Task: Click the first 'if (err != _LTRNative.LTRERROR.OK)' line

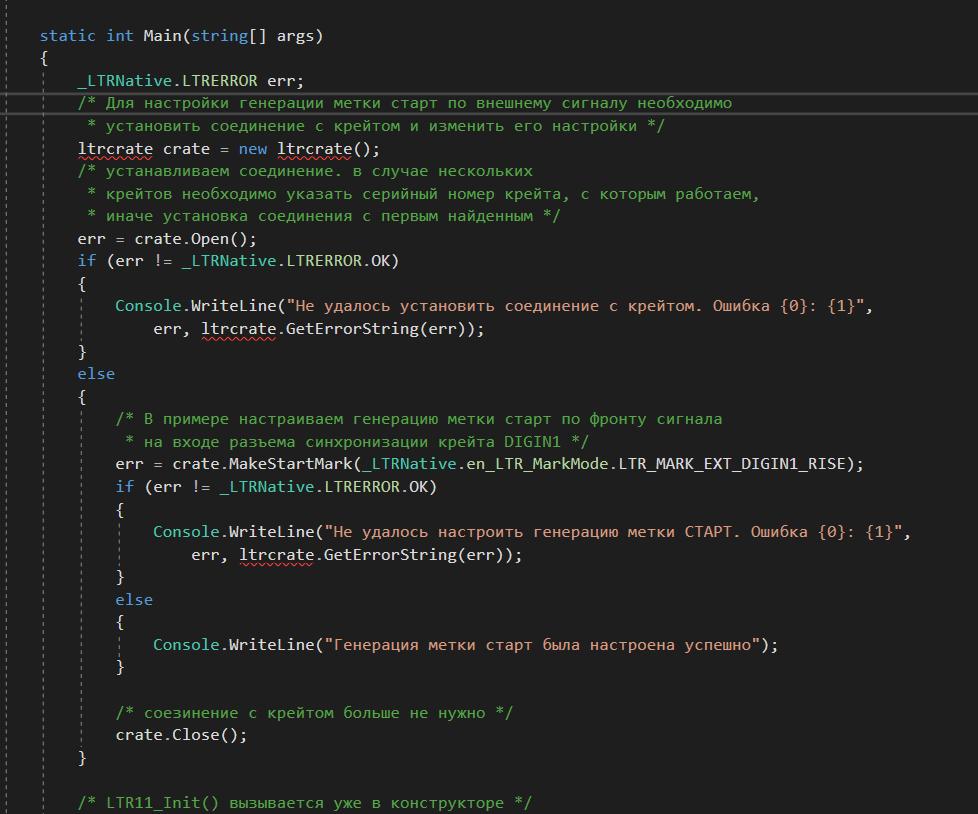Action: tap(238, 261)
